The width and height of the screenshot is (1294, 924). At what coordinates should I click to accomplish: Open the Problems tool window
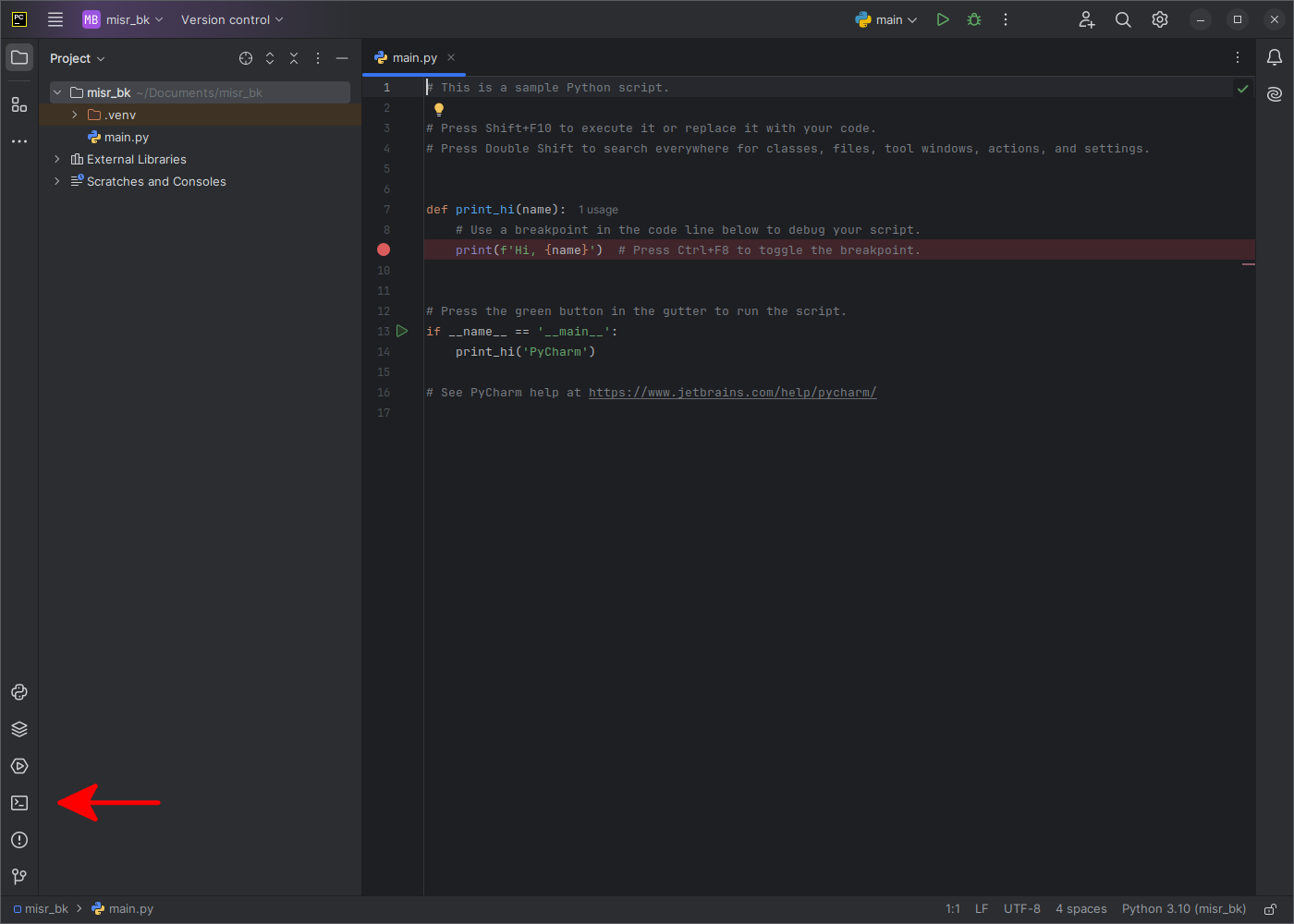(18, 840)
